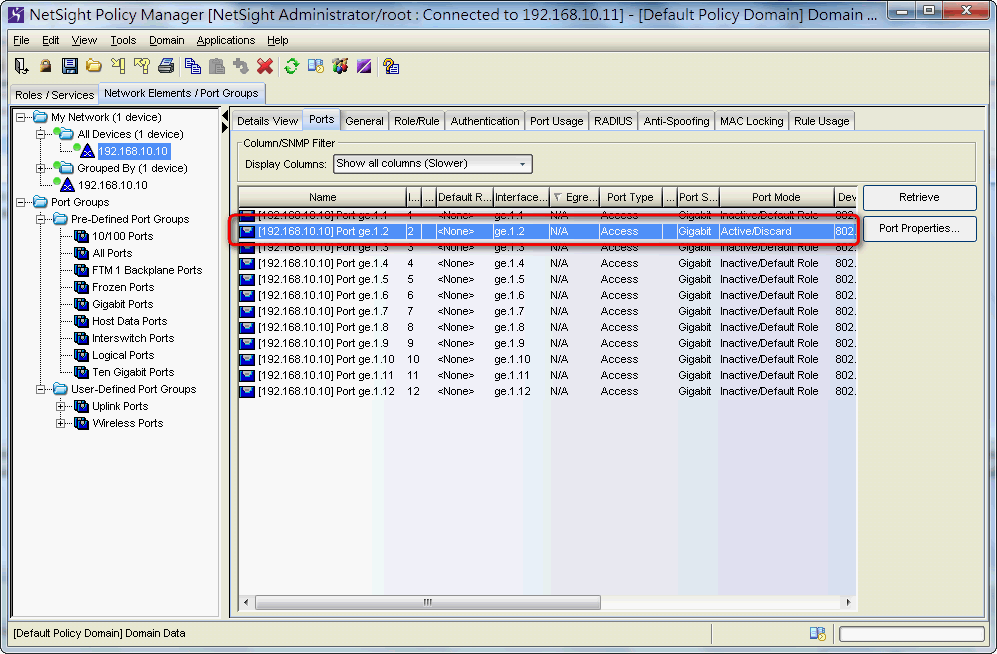
Task: Click the open folder toolbar icon
Action: pos(93,65)
